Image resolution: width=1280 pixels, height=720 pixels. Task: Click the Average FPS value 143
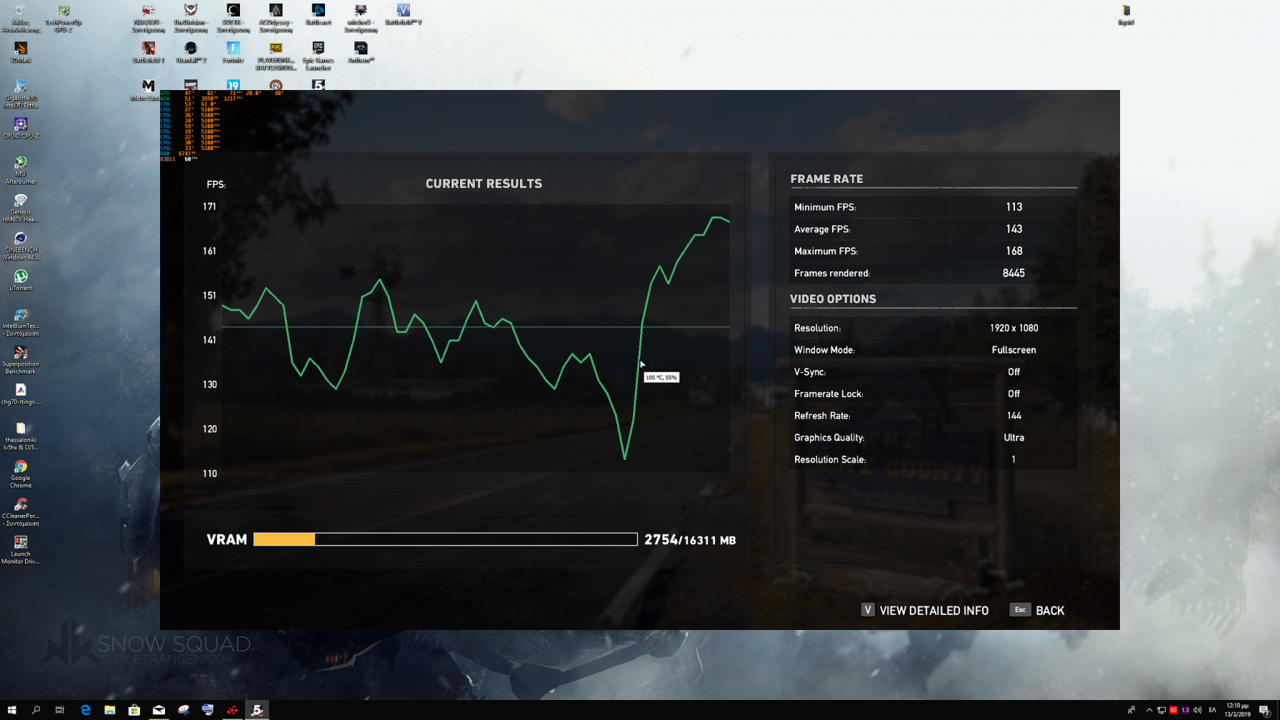click(1014, 229)
